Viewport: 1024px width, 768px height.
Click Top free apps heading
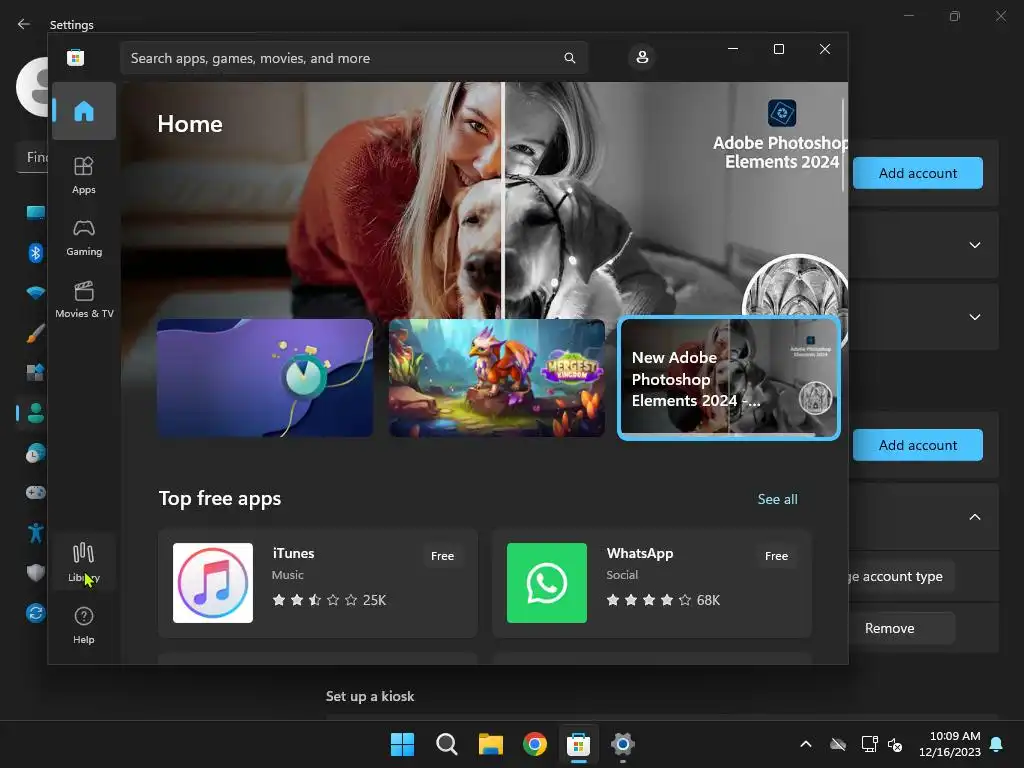click(x=219, y=498)
